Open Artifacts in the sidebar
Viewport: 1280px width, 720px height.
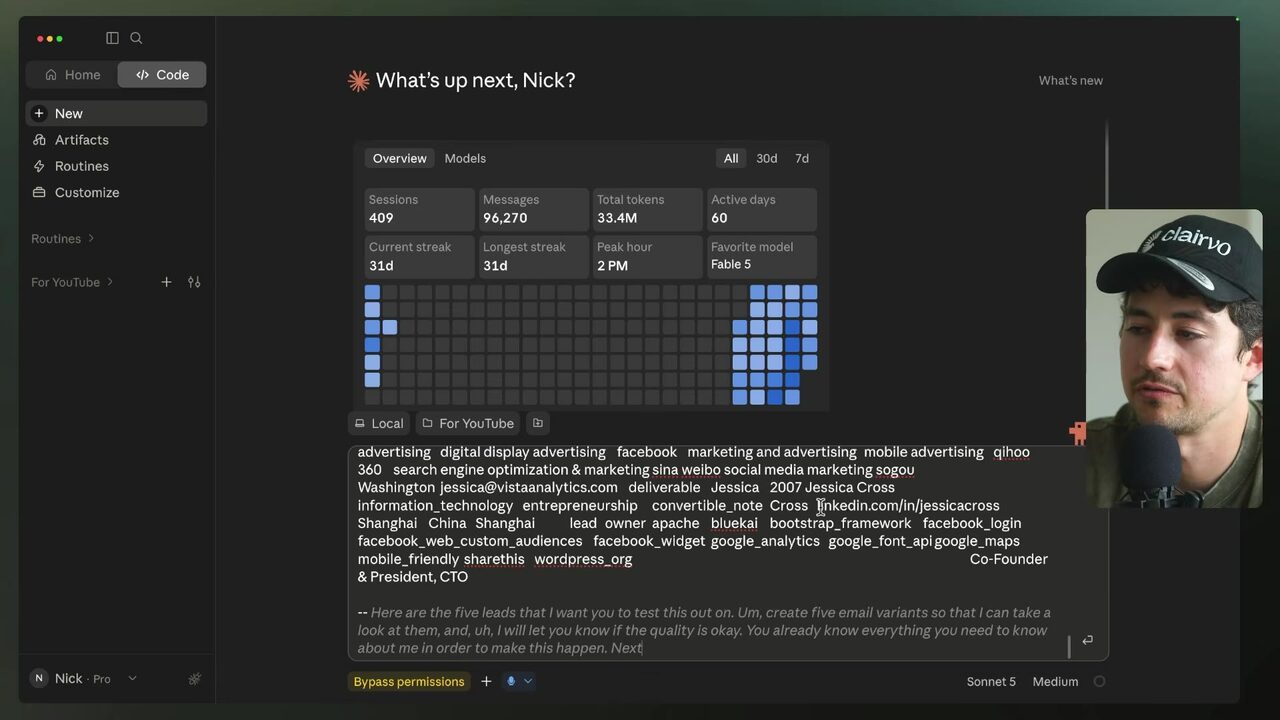click(x=116, y=140)
